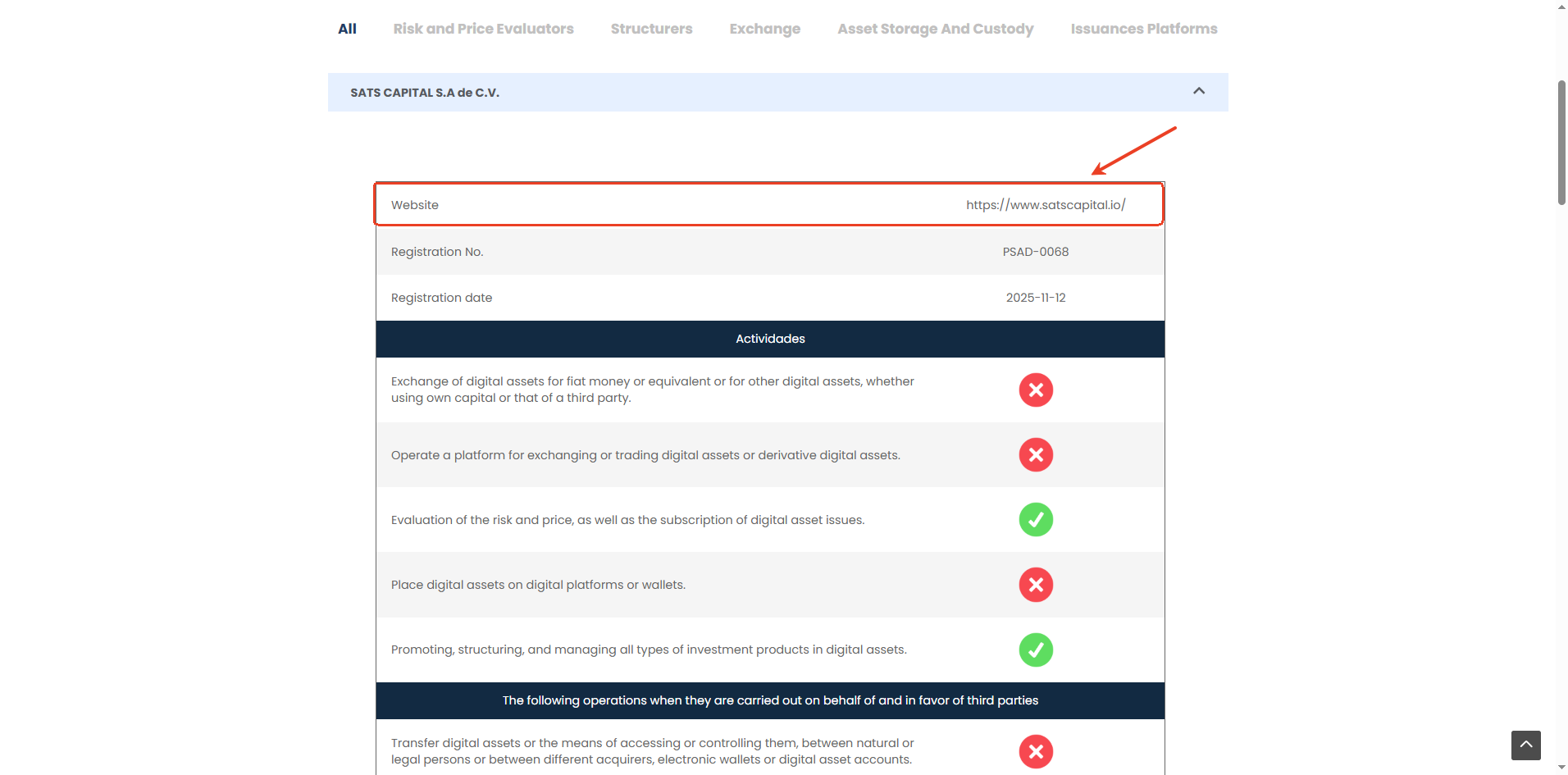Show the Exchange category tab
Image resolution: width=1568 pixels, height=775 pixels.
click(764, 29)
